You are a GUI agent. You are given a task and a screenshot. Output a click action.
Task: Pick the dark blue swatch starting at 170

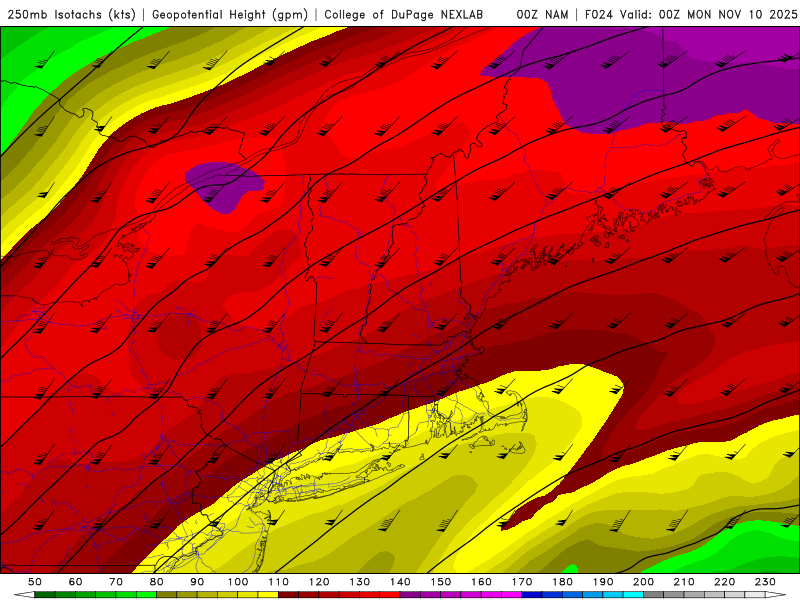[x=532, y=595]
